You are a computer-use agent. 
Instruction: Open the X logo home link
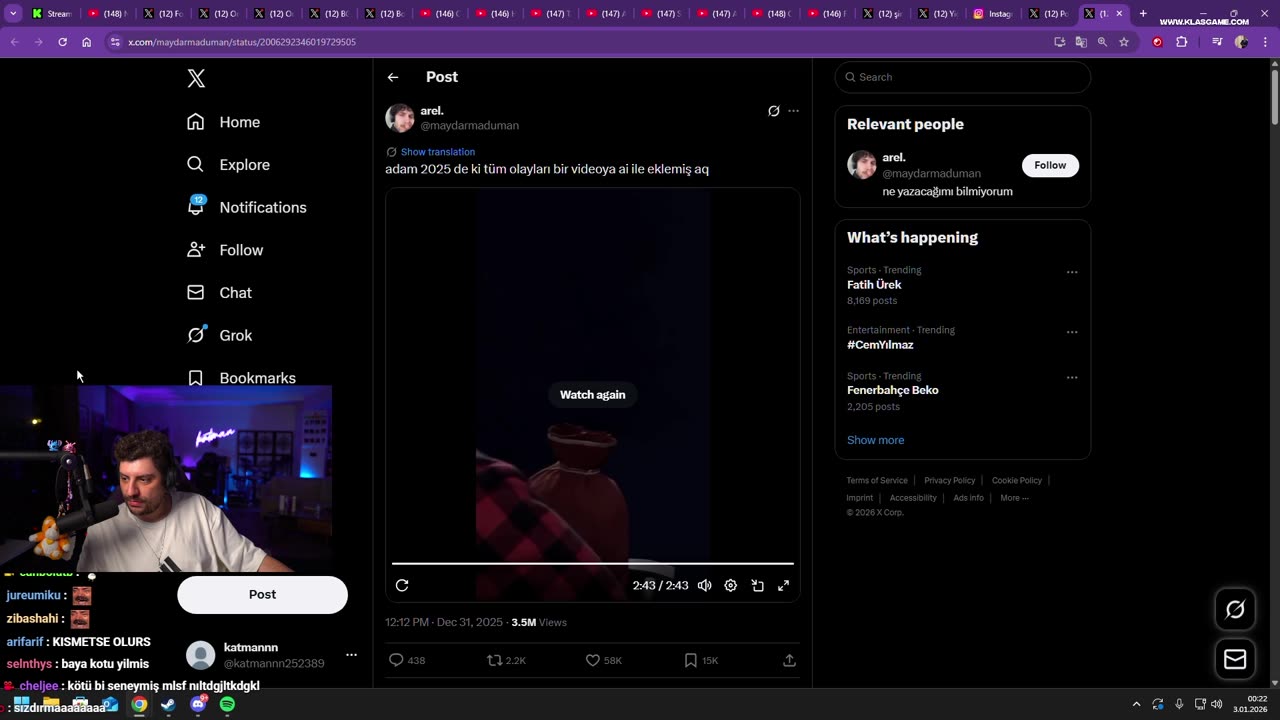coord(196,79)
